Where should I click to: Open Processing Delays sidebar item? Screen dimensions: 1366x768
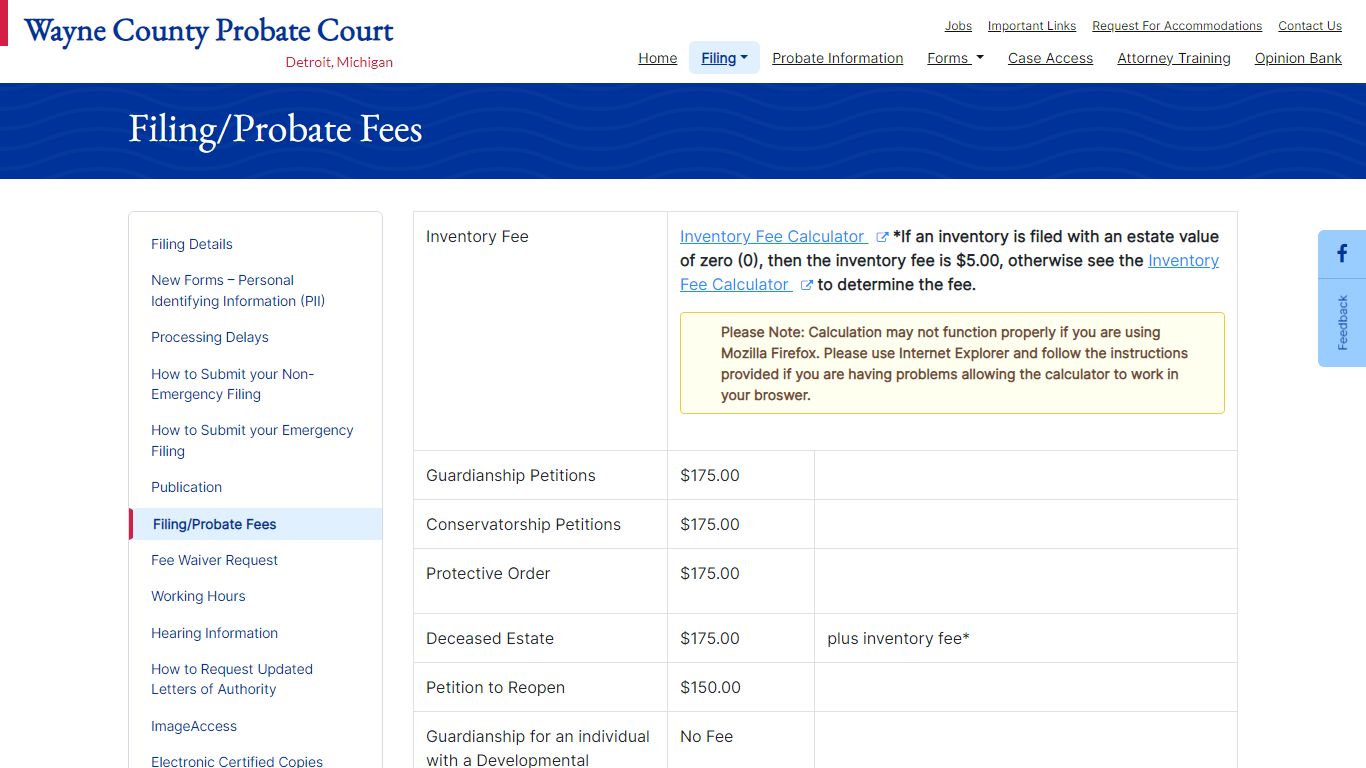[210, 337]
